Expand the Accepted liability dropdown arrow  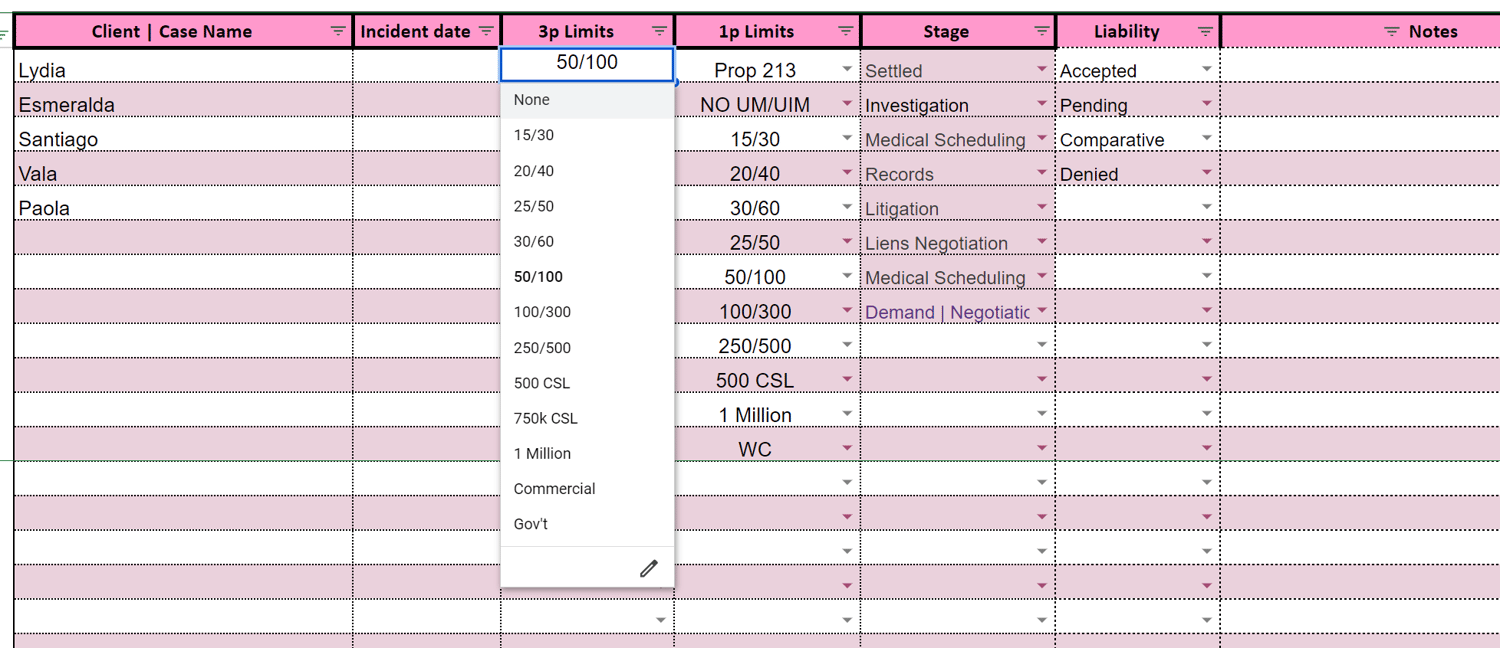pos(1207,70)
